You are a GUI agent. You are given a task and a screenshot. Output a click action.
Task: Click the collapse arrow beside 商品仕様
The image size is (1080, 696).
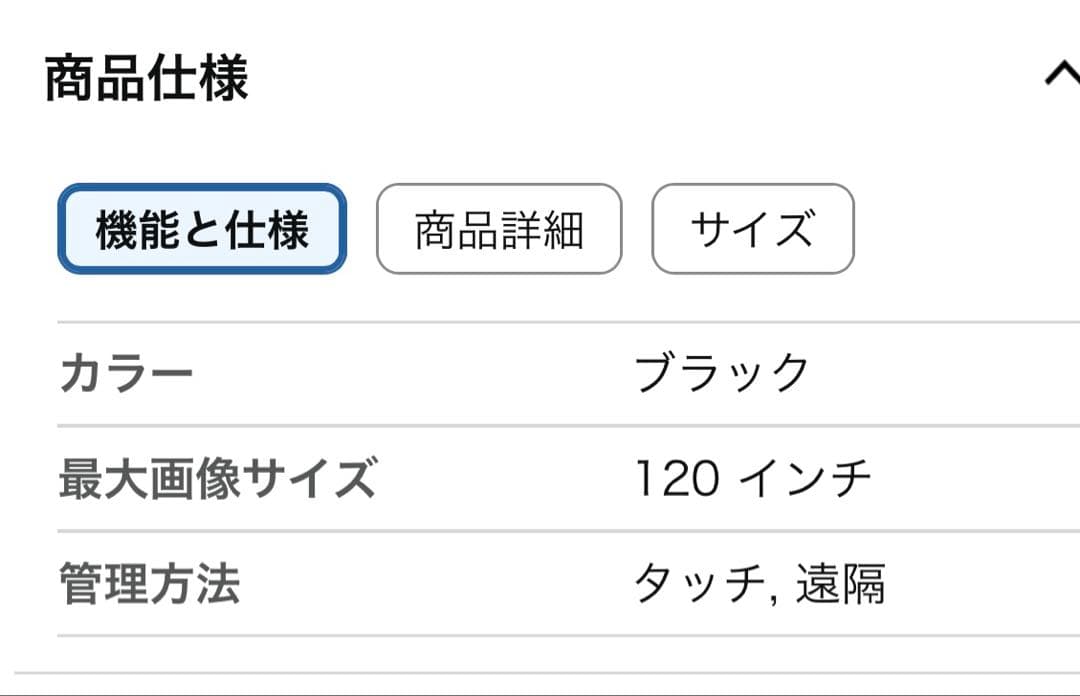pyautogui.click(x=1064, y=73)
